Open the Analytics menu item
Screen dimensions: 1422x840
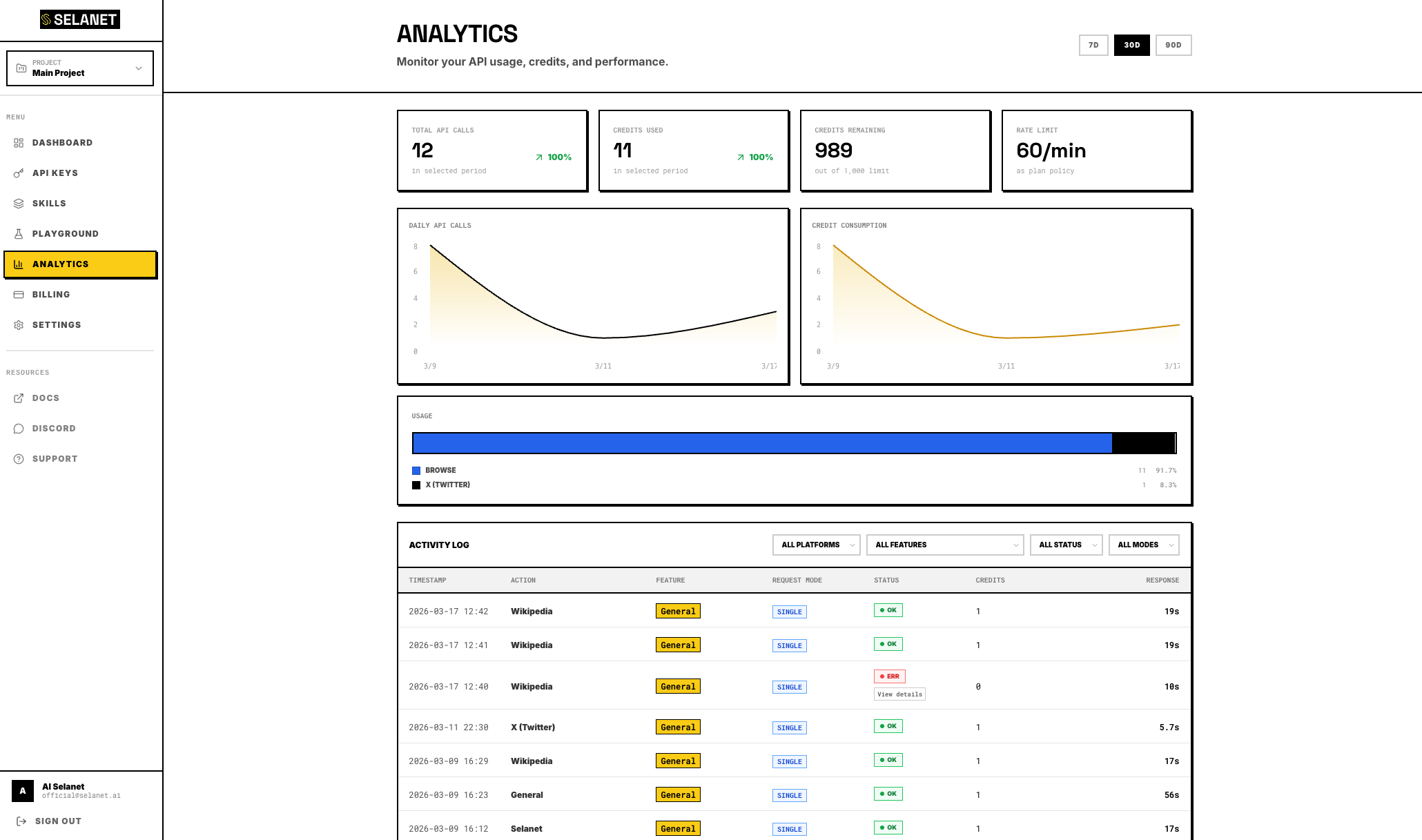point(80,264)
